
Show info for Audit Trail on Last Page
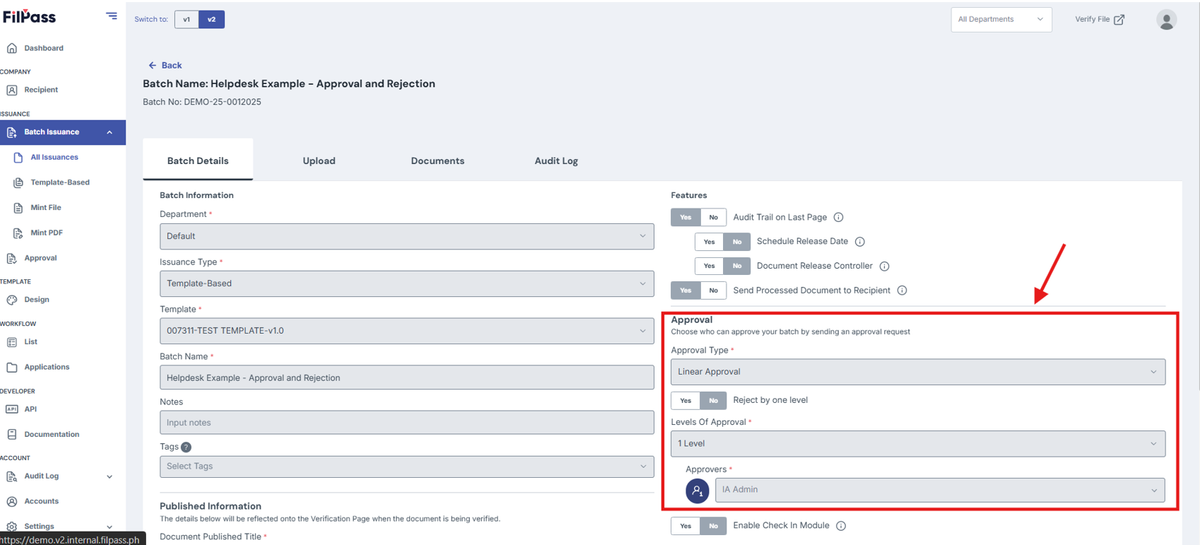pos(838,217)
